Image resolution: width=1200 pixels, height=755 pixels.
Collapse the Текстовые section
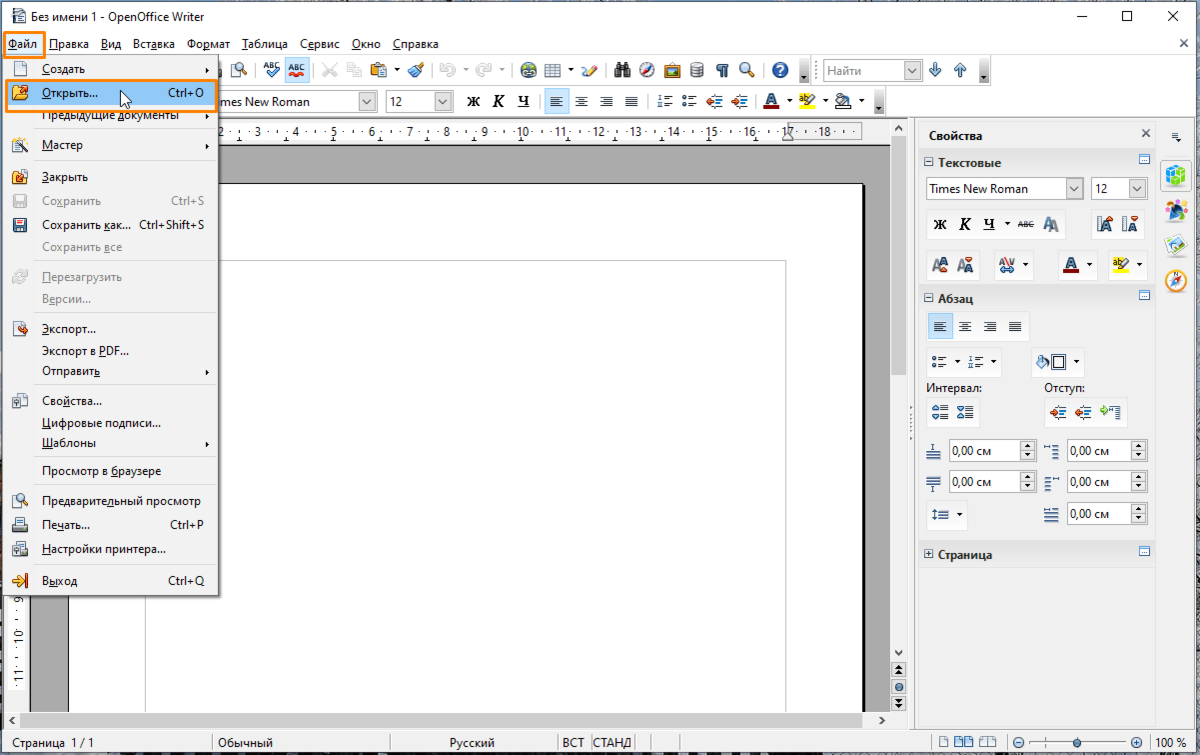point(928,162)
